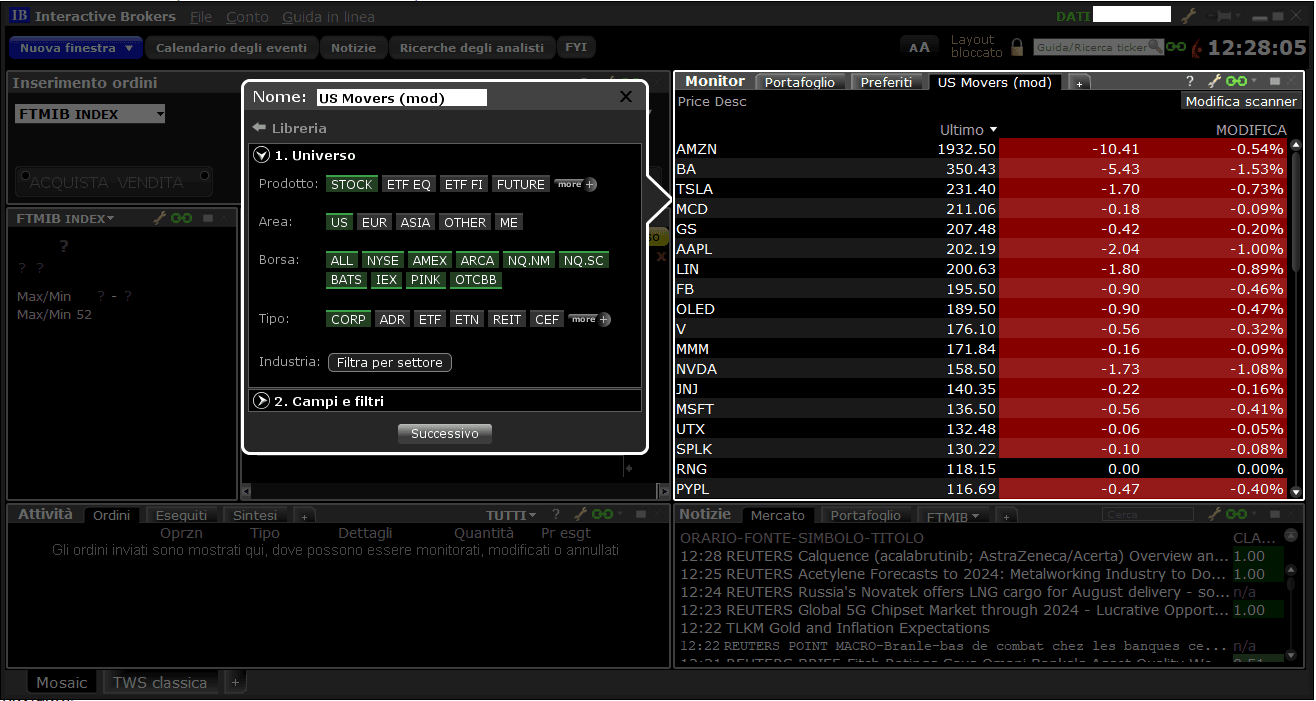
Task: Click the pin icon in the title bar
Action: tap(1221, 16)
